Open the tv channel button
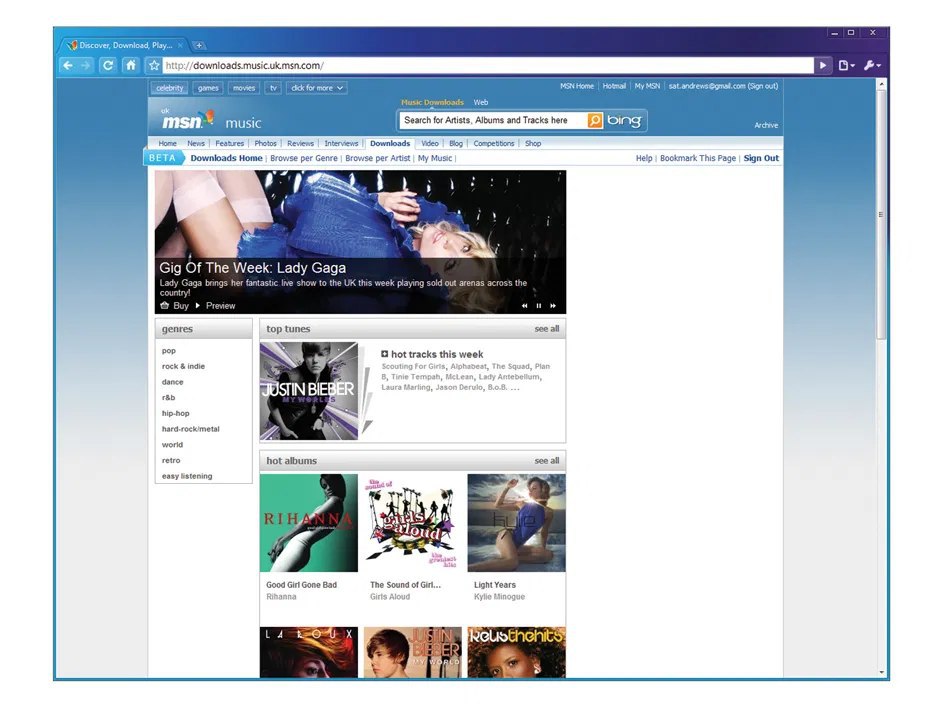Image resolution: width=945 pixels, height=709 pixels. pos(273,88)
